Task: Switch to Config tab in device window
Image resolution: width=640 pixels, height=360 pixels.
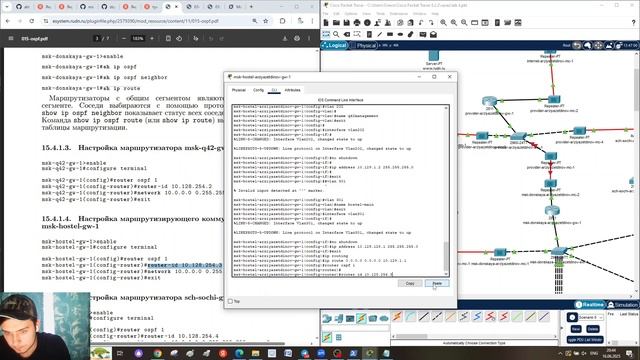Action: (258, 90)
